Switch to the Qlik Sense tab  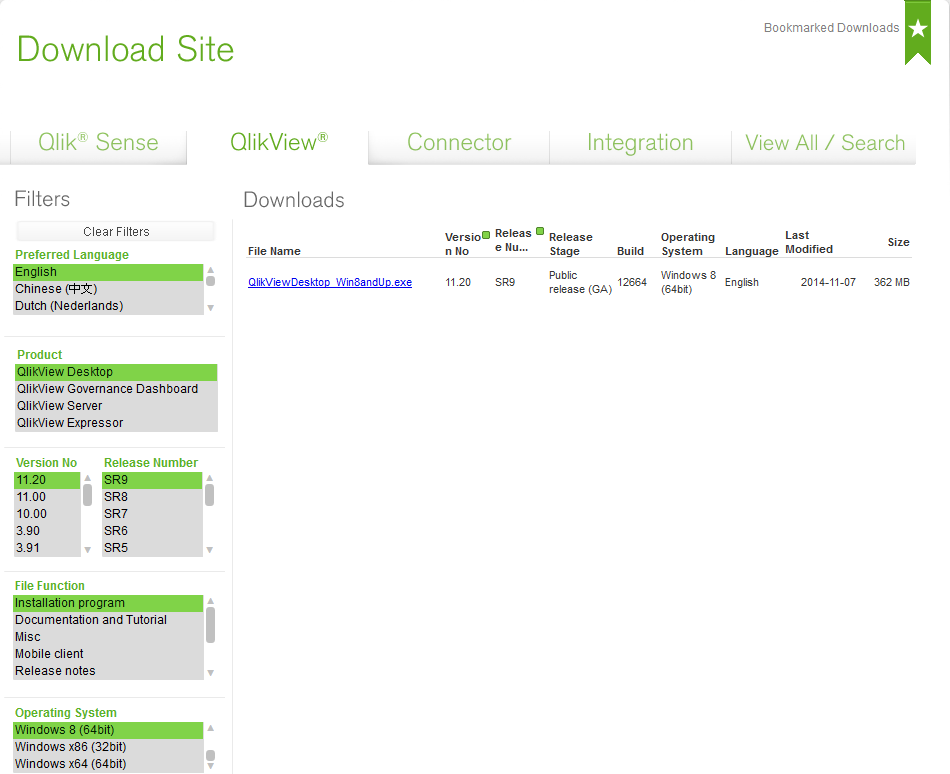[x=98, y=143]
